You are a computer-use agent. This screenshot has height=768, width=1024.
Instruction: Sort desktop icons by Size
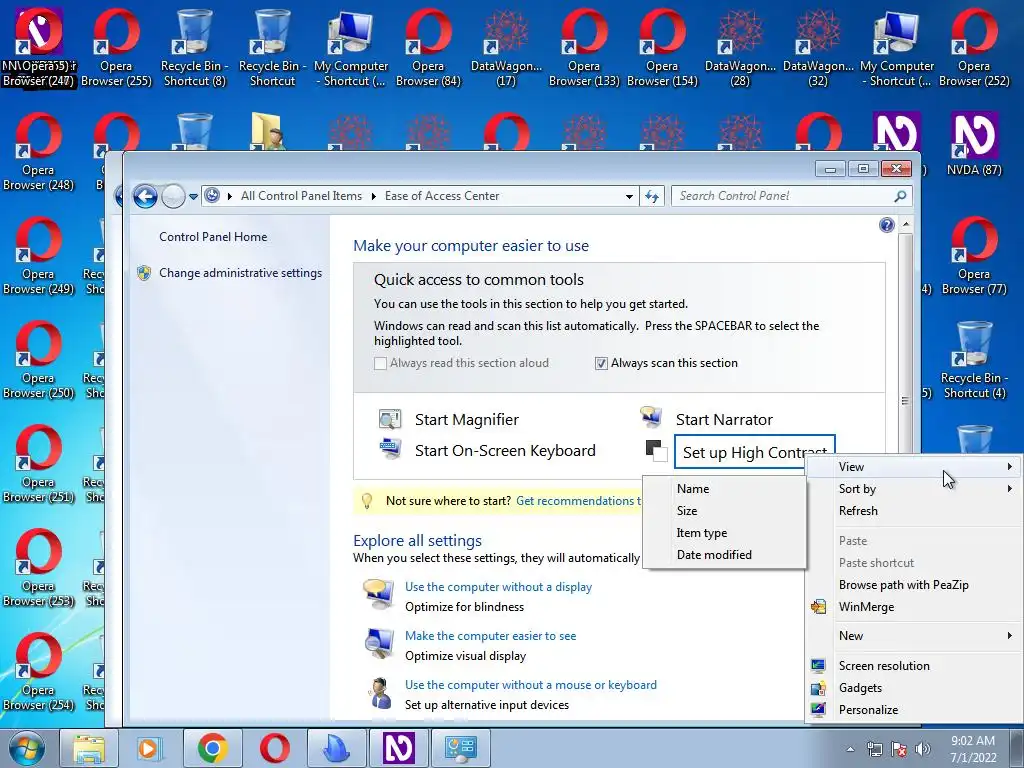tap(724, 511)
